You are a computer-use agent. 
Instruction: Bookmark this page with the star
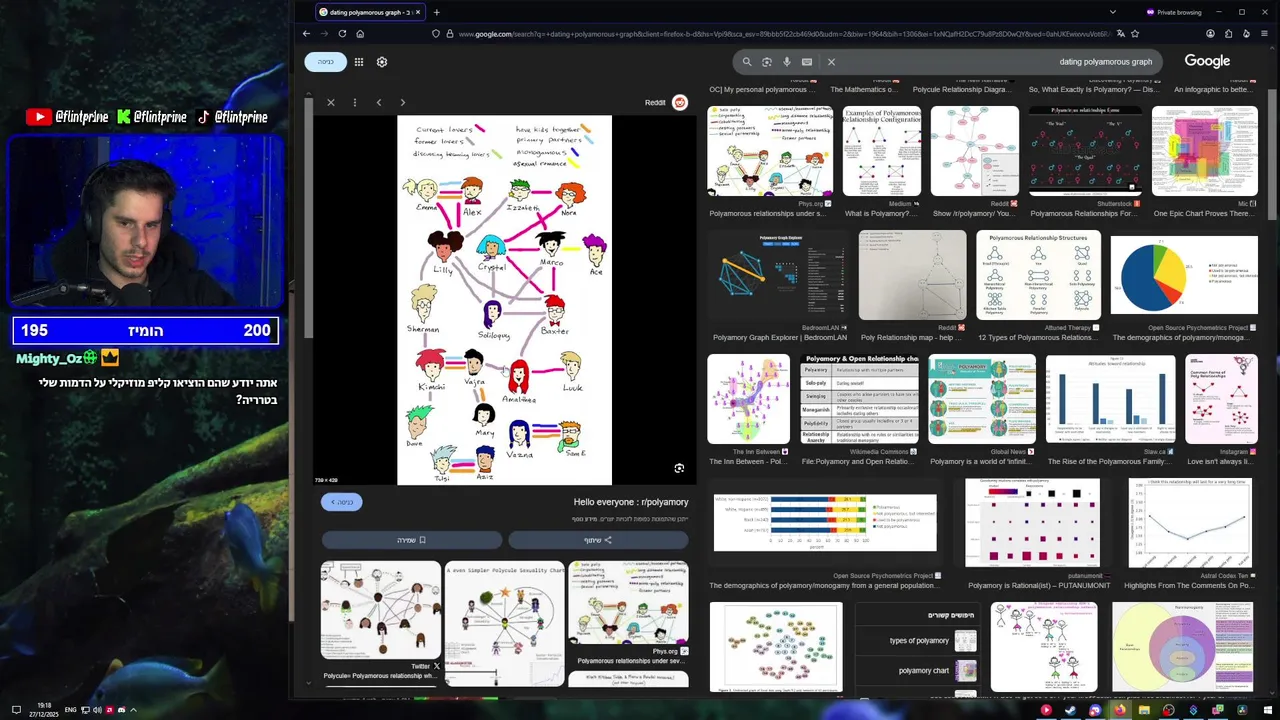point(1135,33)
